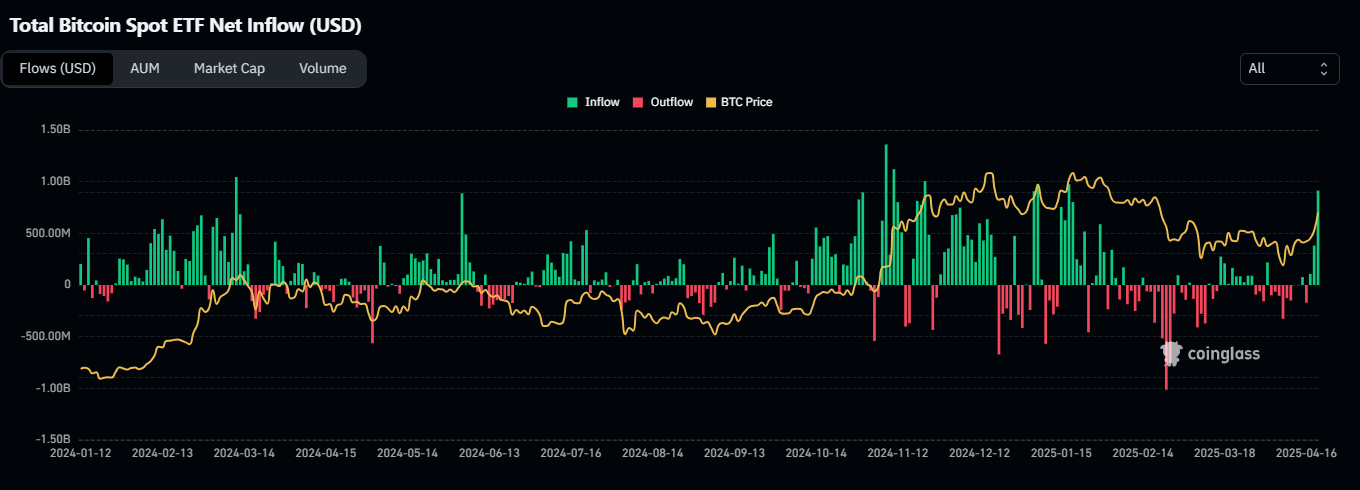This screenshot has width=1360, height=490.
Task: Open the All time range dropdown
Action: (1288, 69)
